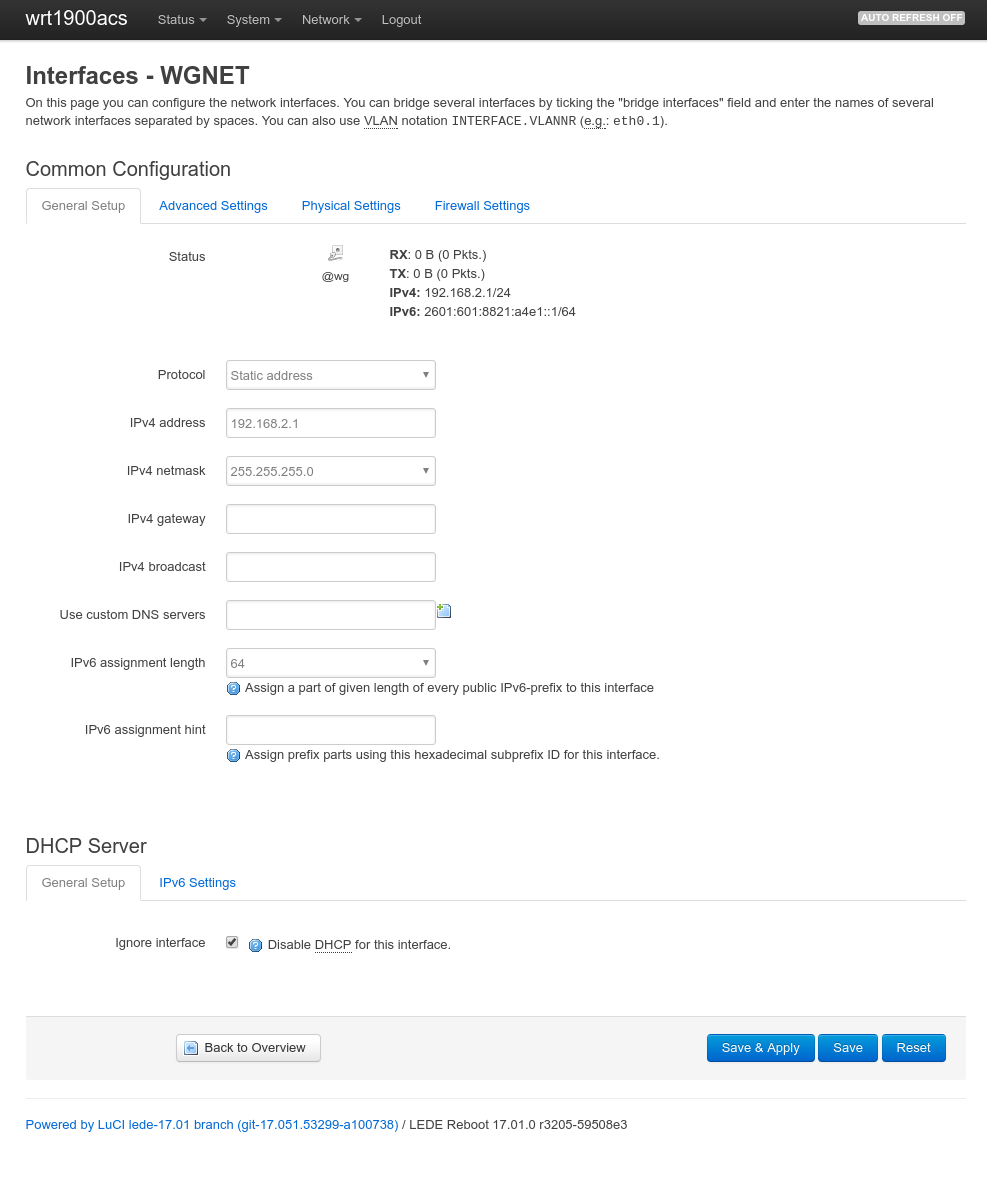This screenshot has height=1184, width=987.
Task: Expand the IPv4 netmask dropdown
Action: (330, 471)
